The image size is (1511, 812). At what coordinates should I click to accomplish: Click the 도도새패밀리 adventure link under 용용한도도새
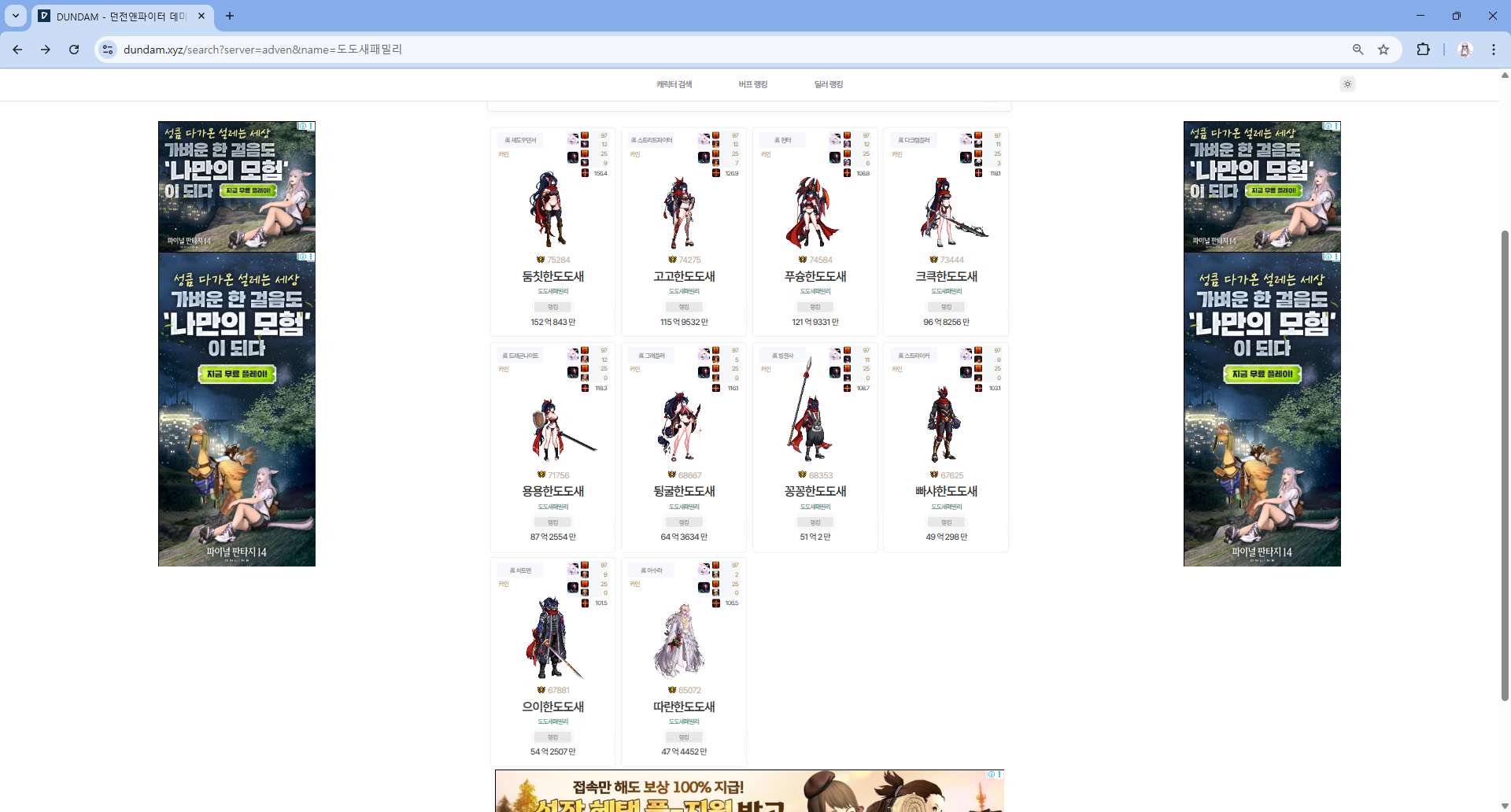click(x=552, y=507)
